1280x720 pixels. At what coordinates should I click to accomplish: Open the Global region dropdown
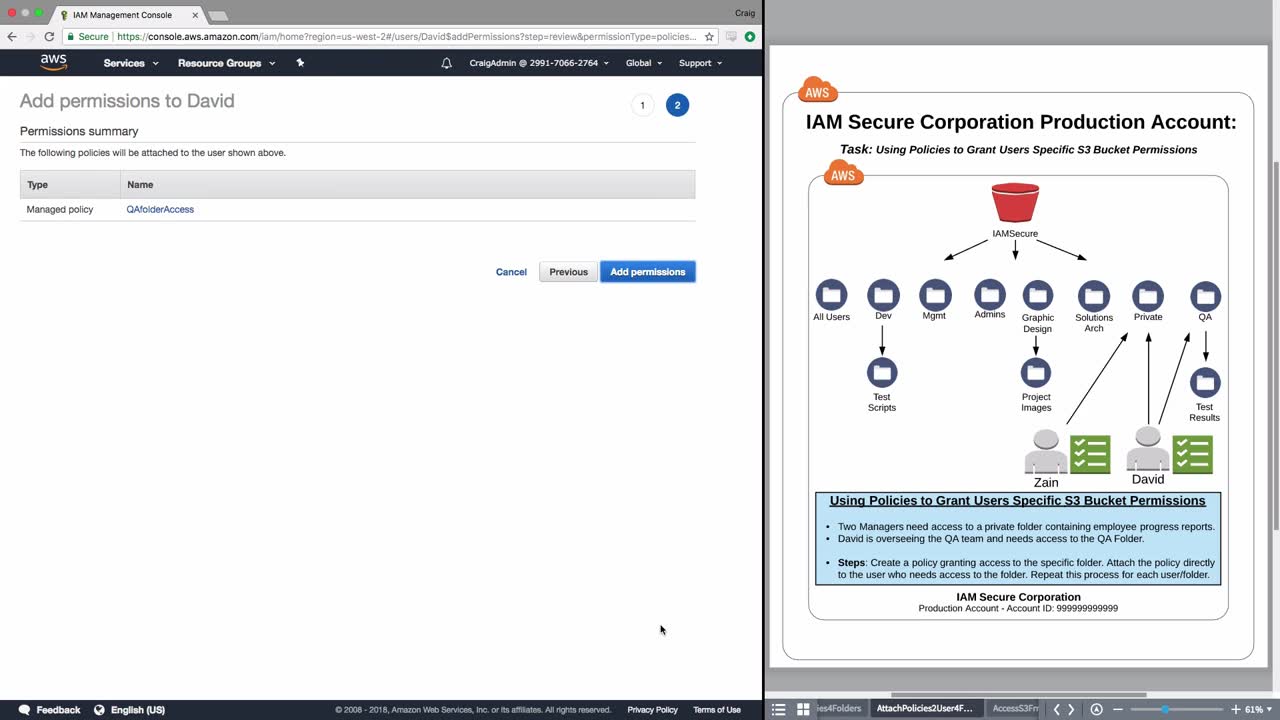pos(644,63)
